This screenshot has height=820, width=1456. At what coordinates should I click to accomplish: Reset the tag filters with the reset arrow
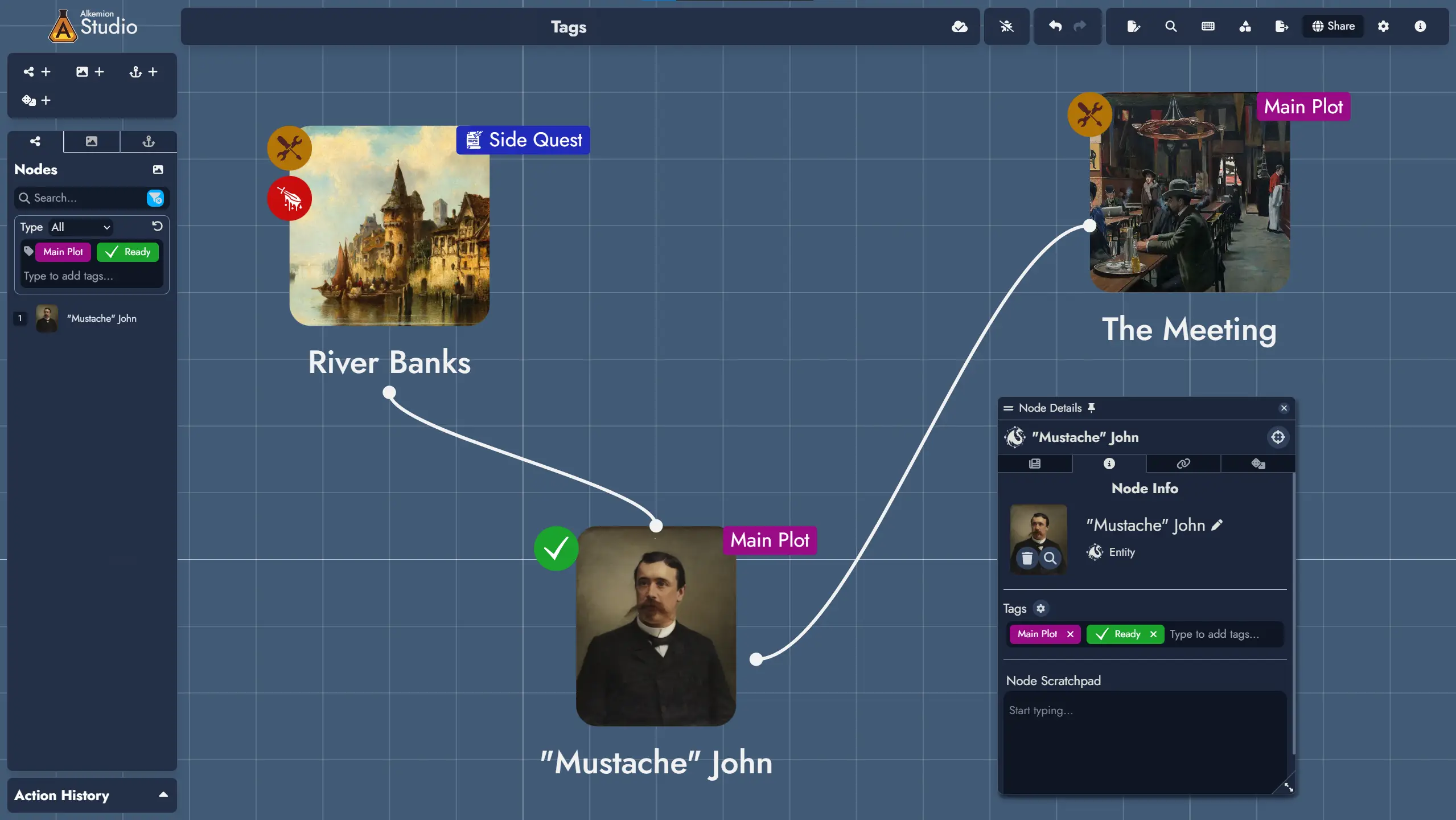(158, 226)
